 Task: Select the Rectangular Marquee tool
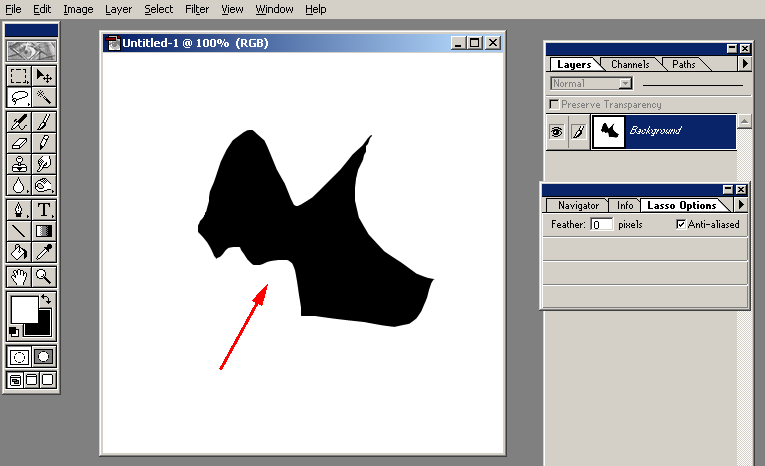click(19, 76)
